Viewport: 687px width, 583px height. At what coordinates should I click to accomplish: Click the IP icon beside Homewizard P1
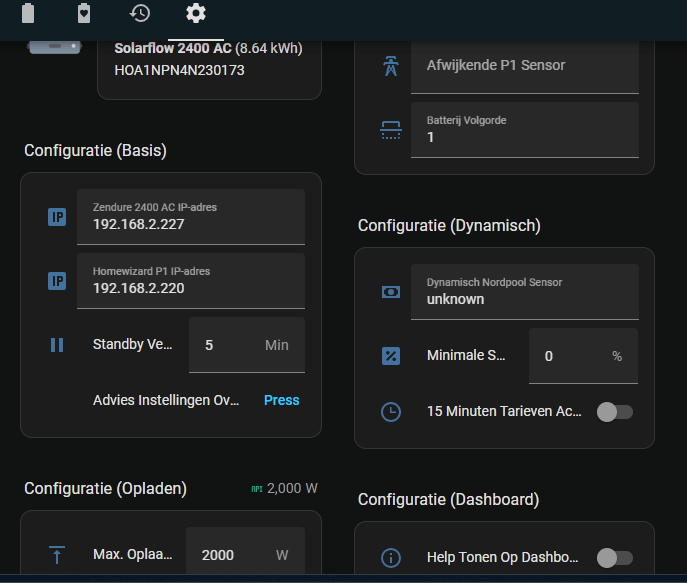coord(57,281)
